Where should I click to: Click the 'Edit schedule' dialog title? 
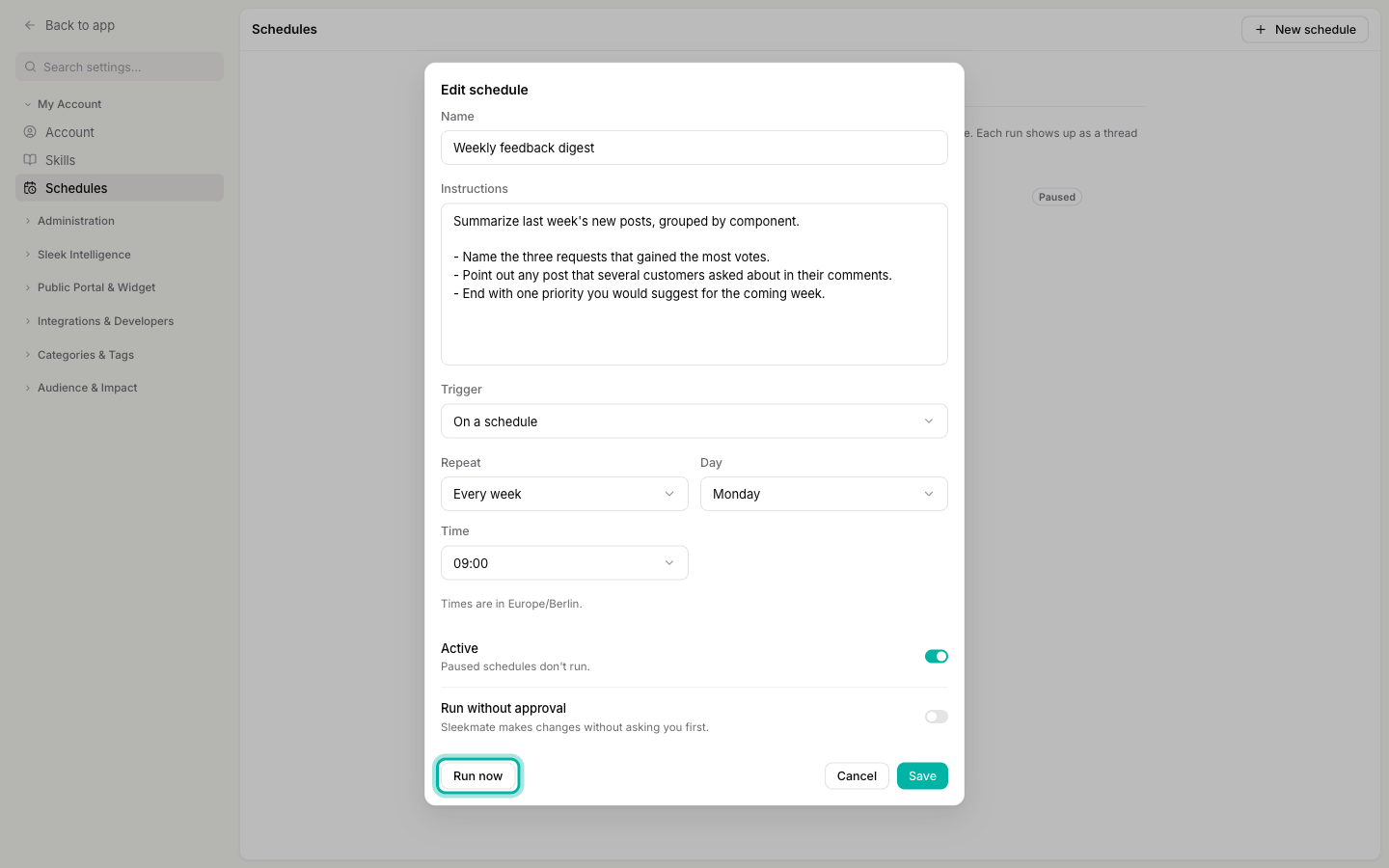484,90
